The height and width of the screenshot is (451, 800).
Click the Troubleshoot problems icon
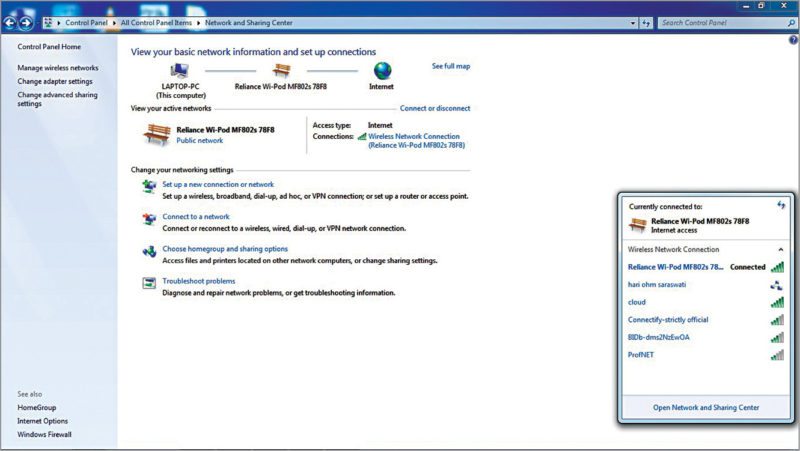148,284
